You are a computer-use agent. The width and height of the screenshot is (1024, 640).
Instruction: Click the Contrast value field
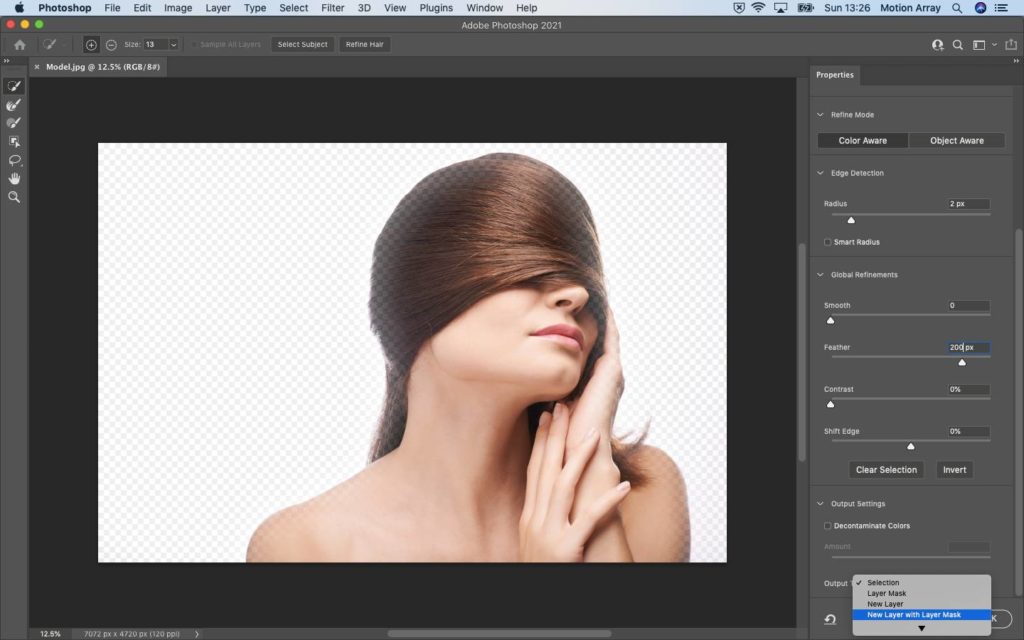[968, 389]
